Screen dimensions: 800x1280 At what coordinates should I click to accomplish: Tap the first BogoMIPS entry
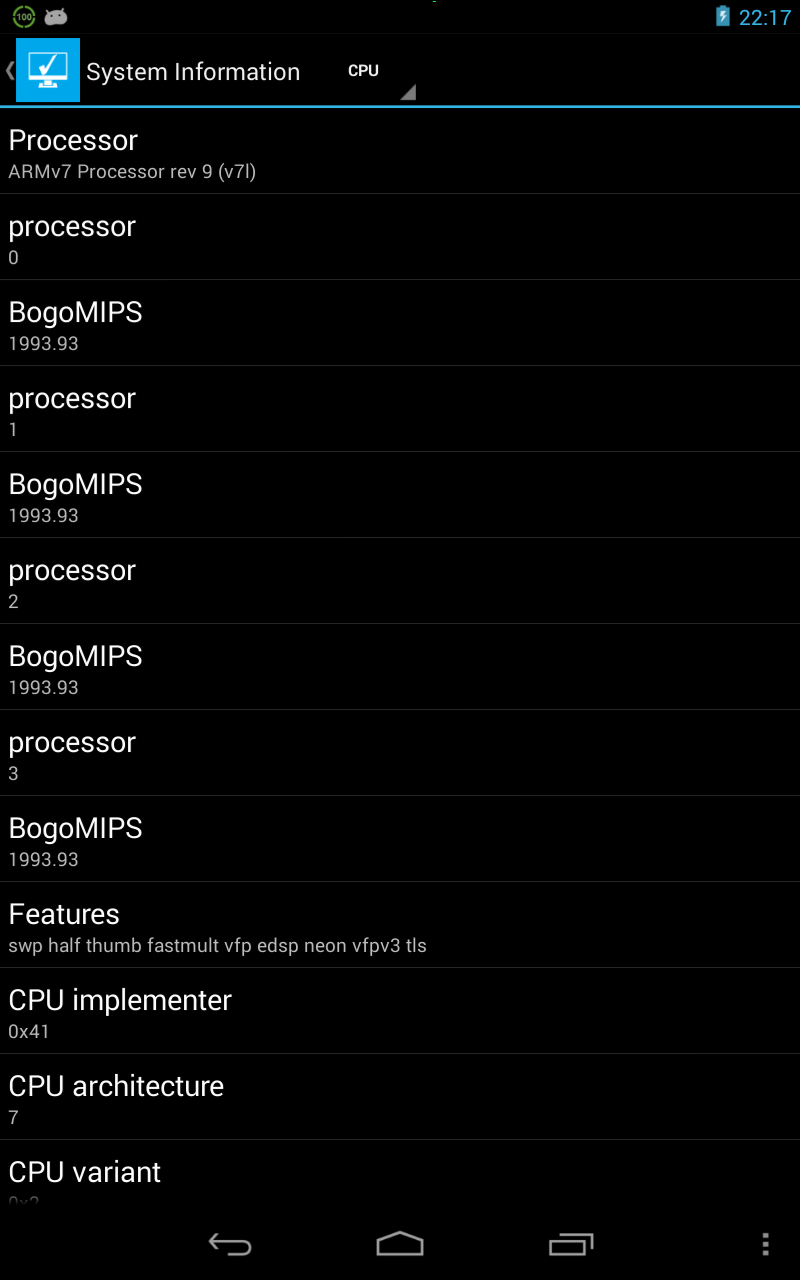[400, 323]
